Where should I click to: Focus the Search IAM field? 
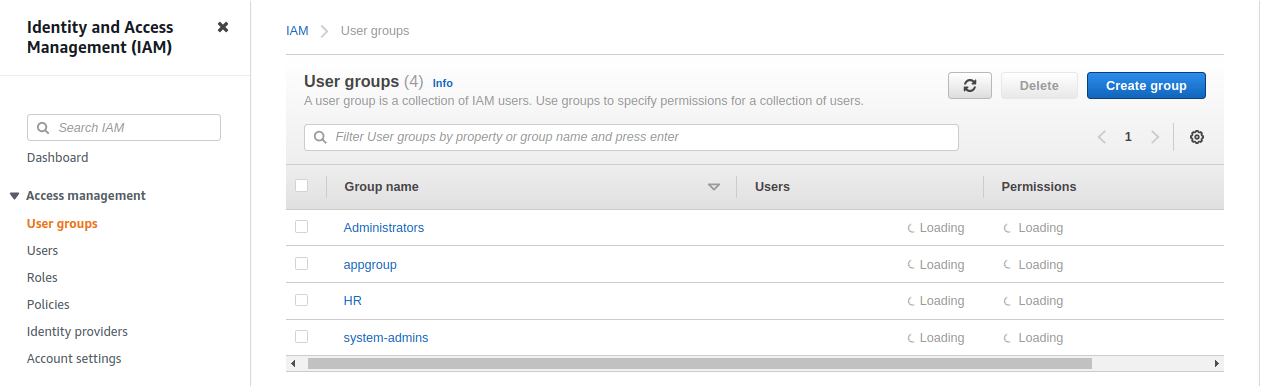tap(124, 128)
